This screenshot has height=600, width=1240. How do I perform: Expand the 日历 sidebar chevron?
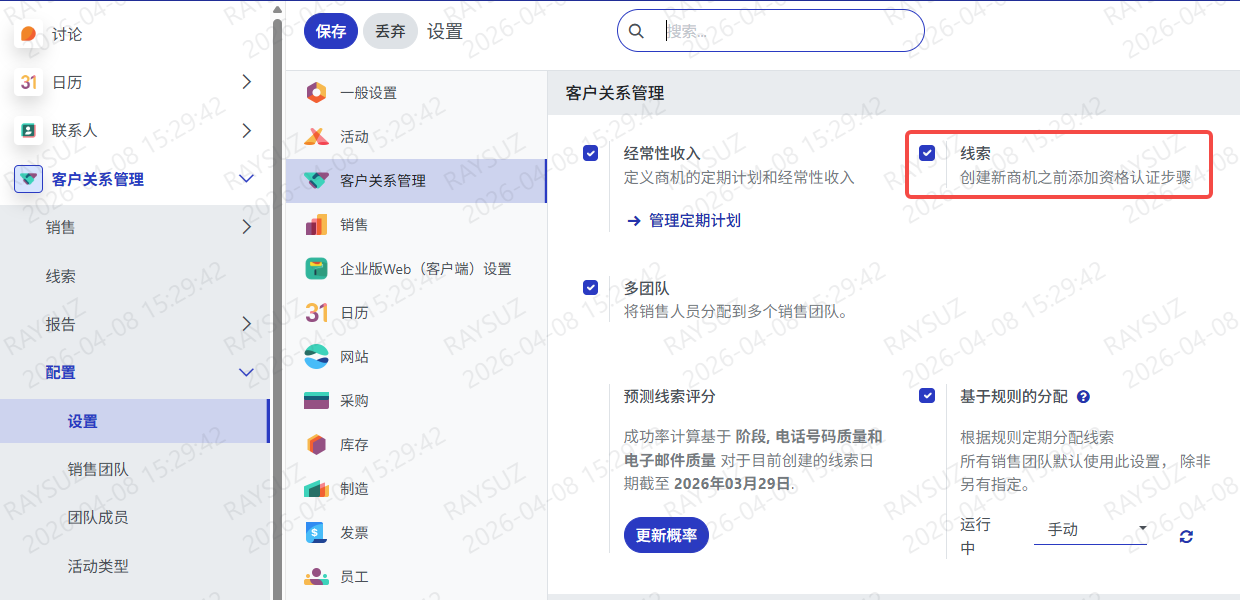coord(247,82)
